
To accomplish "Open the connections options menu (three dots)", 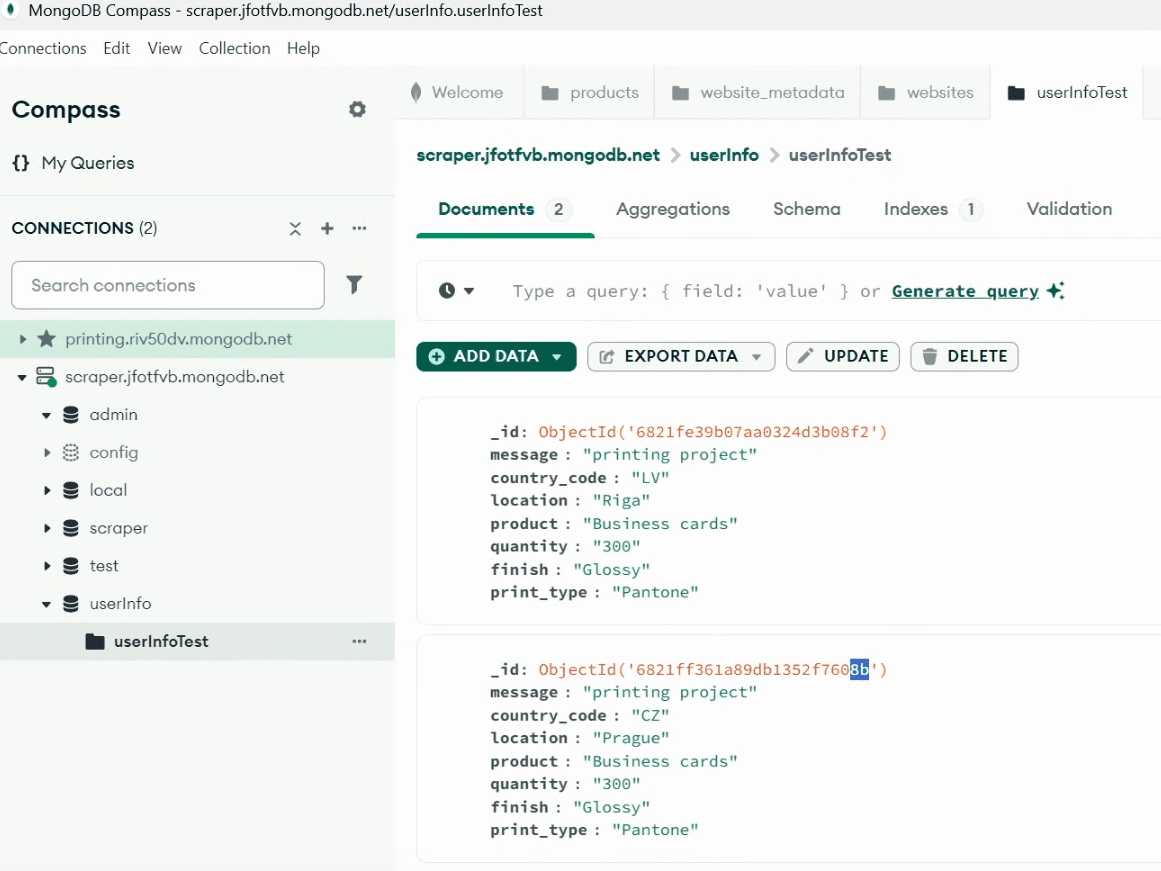I will 359,229.
